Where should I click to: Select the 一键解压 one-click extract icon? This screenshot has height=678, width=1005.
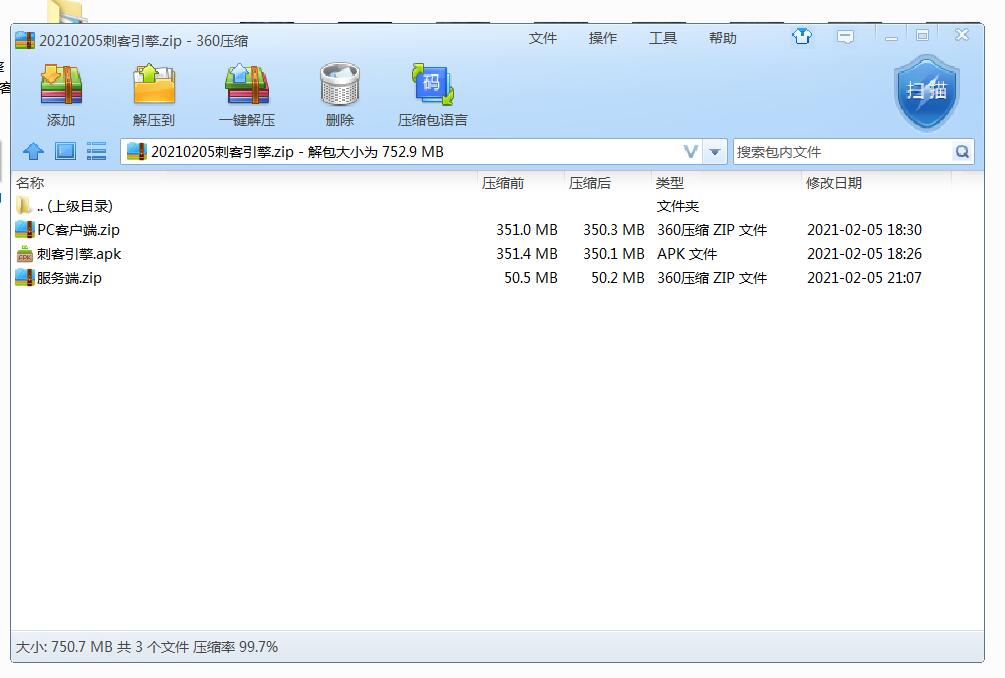(247, 85)
